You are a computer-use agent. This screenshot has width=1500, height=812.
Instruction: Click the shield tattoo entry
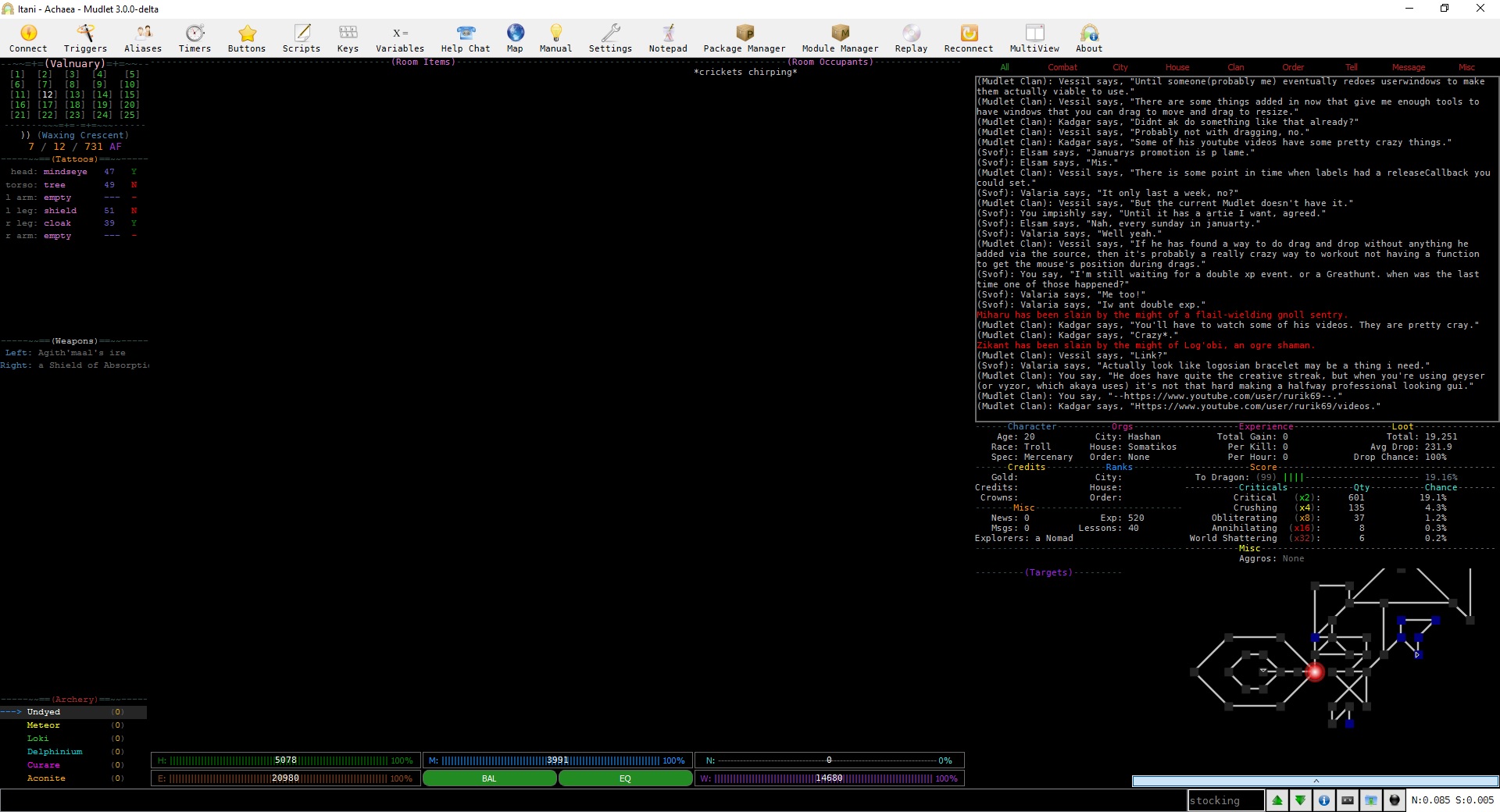tap(60, 211)
